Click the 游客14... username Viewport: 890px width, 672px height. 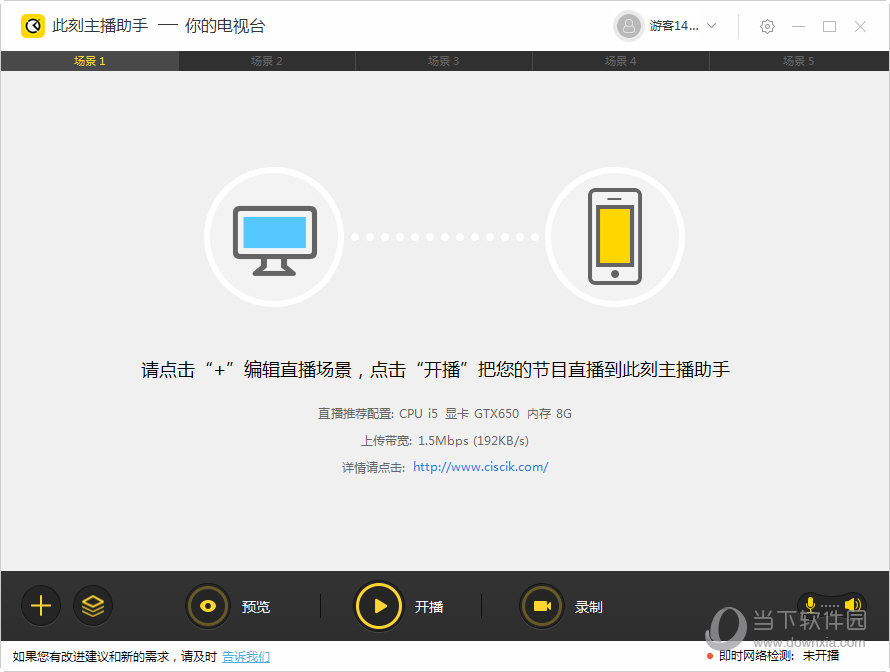click(x=674, y=26)
